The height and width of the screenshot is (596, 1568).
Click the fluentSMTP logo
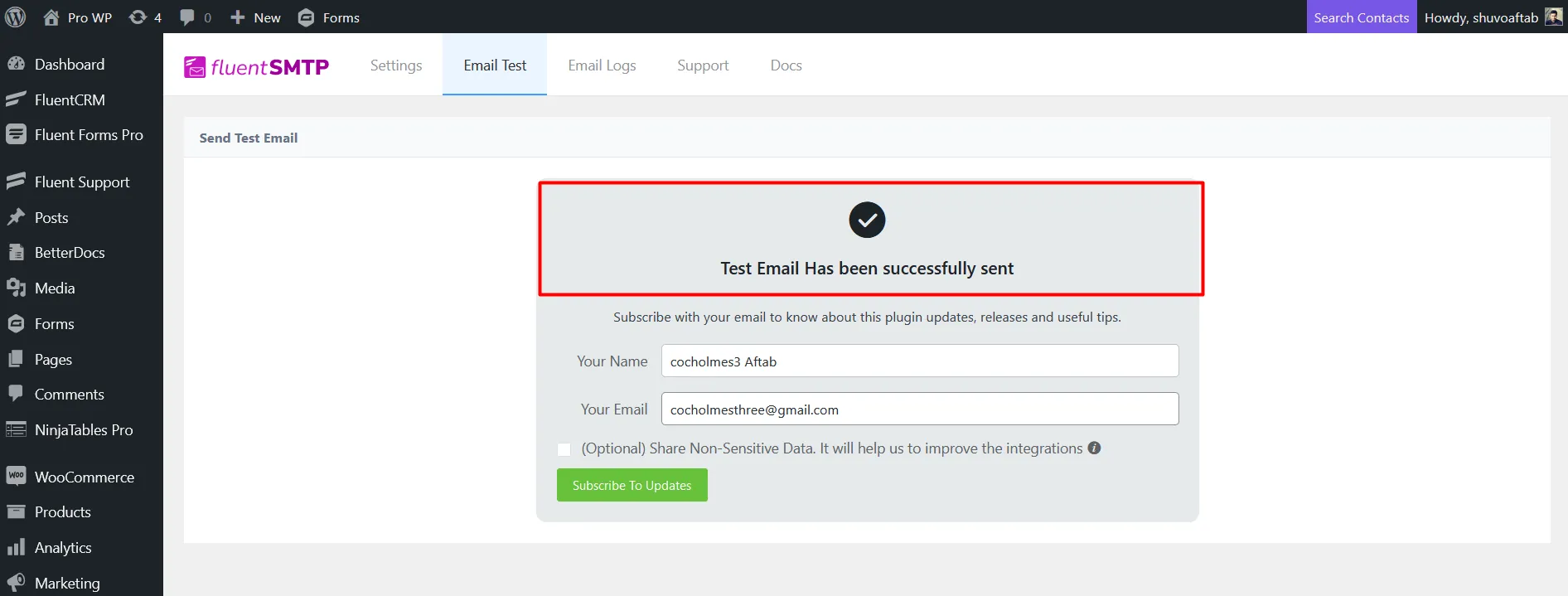[x=256, y=66]
